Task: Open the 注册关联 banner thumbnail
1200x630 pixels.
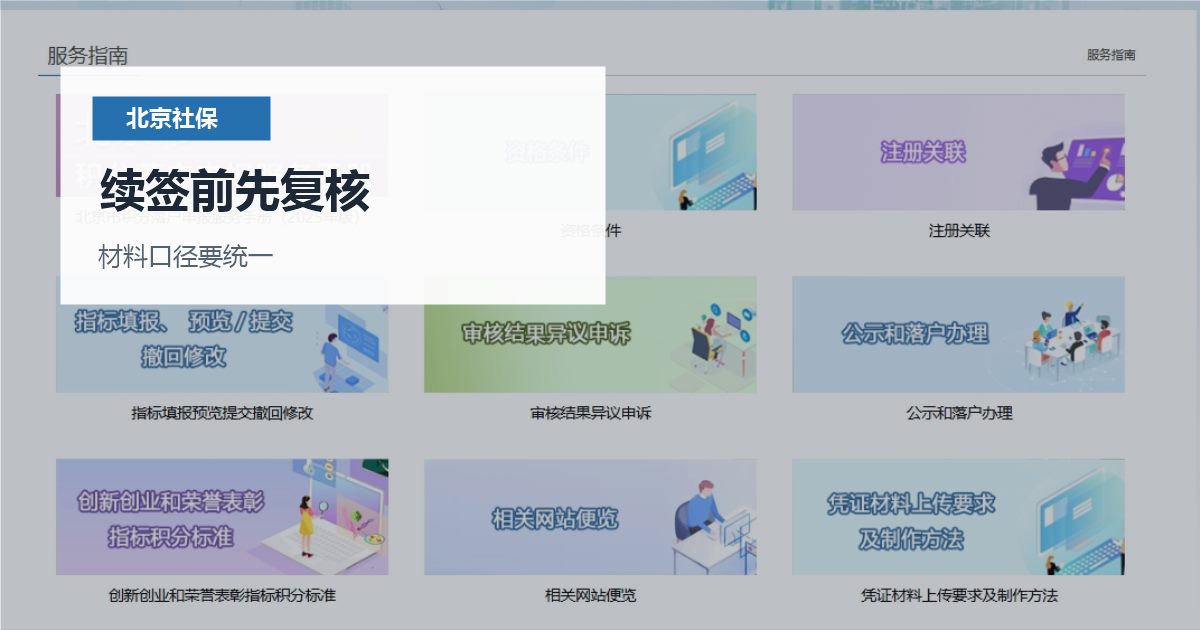Action: (958, 152)
